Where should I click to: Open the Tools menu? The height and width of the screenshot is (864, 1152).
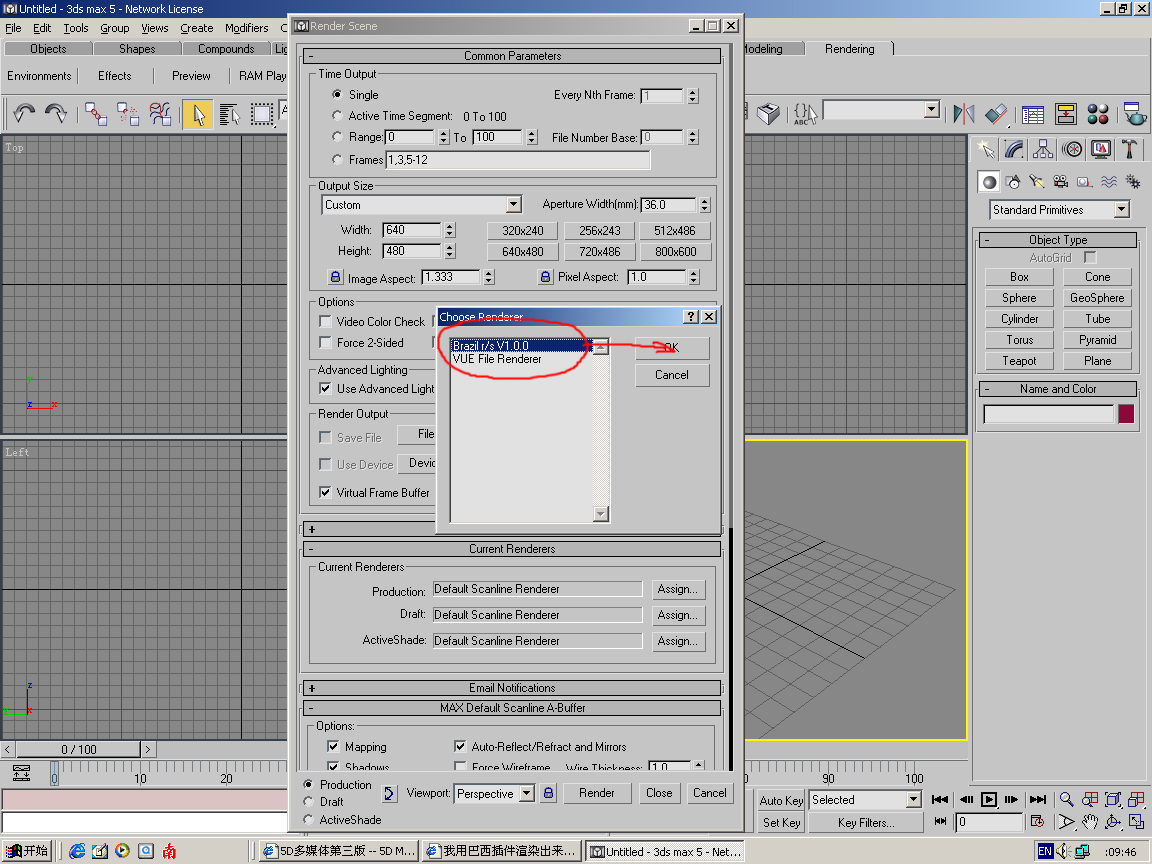point(76,28)
